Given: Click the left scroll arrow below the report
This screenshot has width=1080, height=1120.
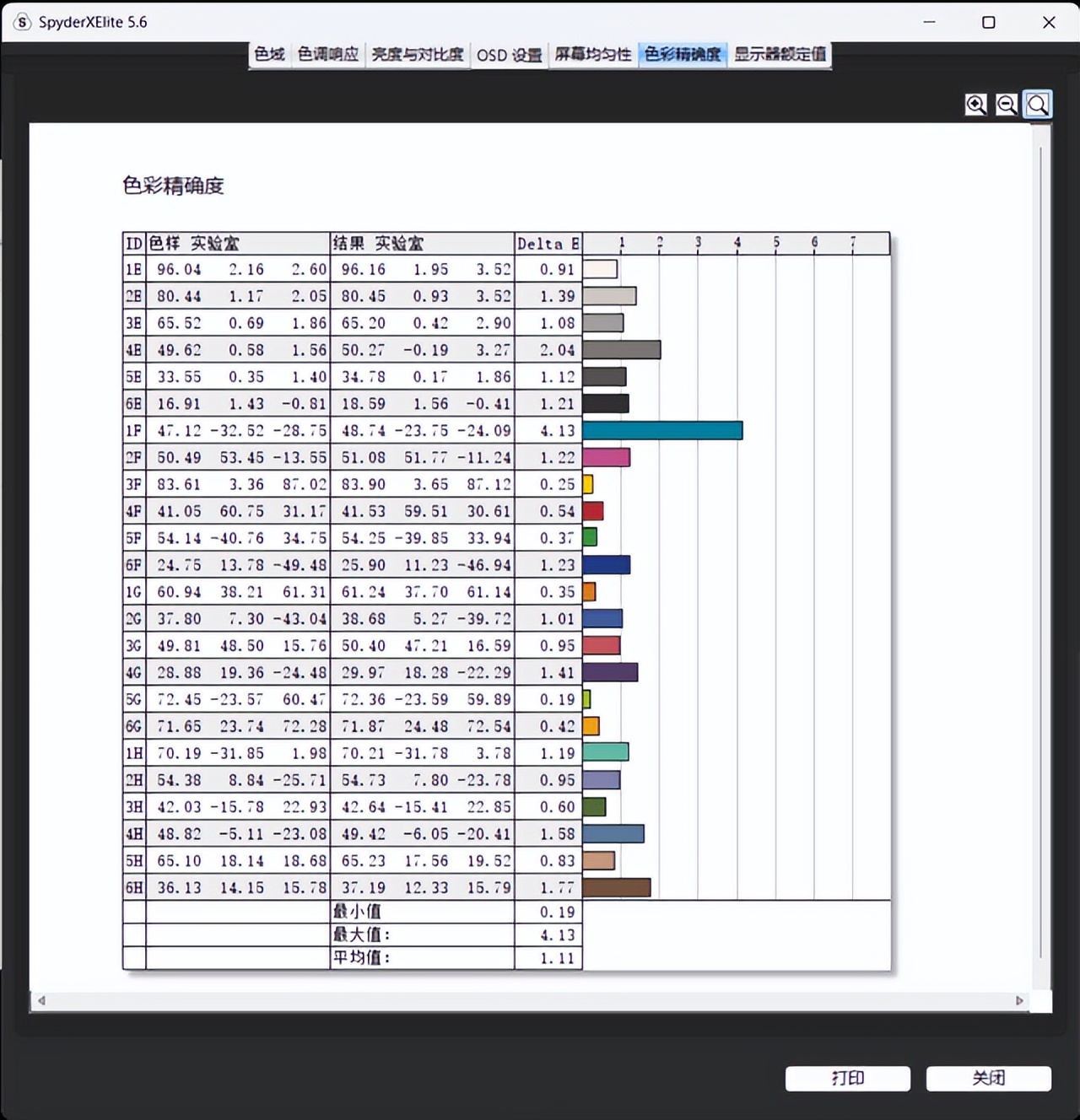Looking at the screenshot, I should click(40, 1001).
